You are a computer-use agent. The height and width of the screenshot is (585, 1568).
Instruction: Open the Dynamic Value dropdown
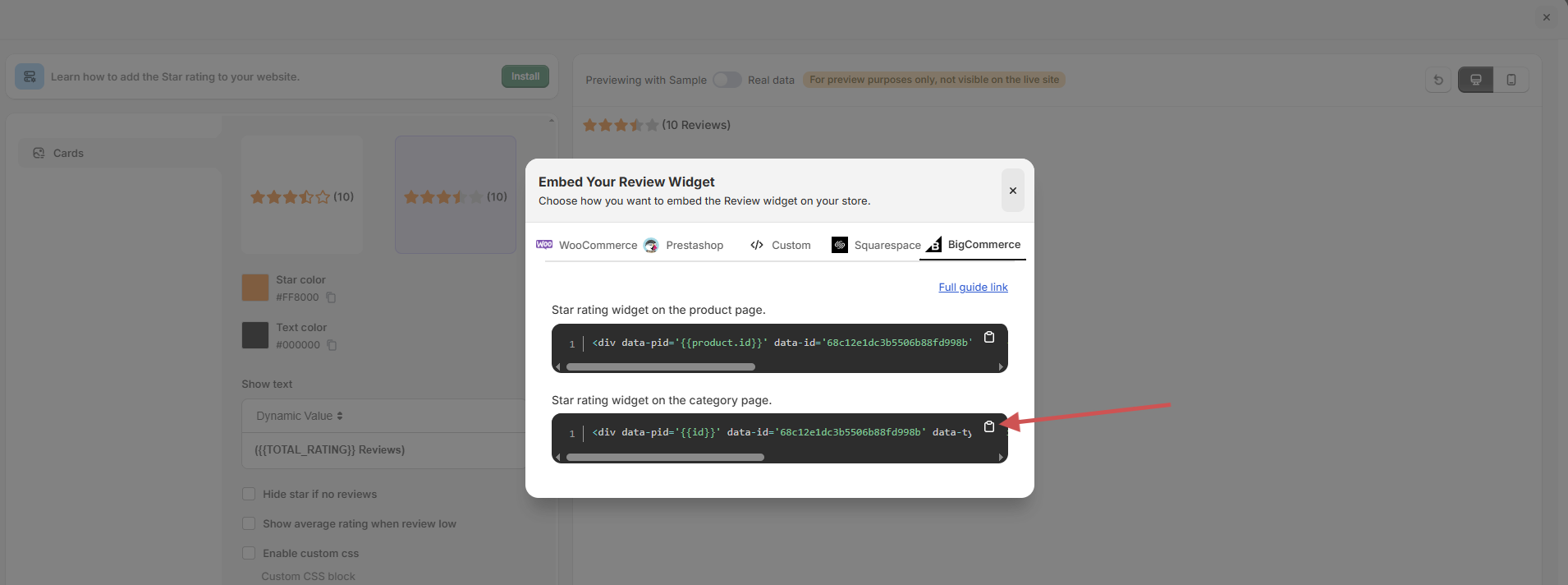coord(300,416)
